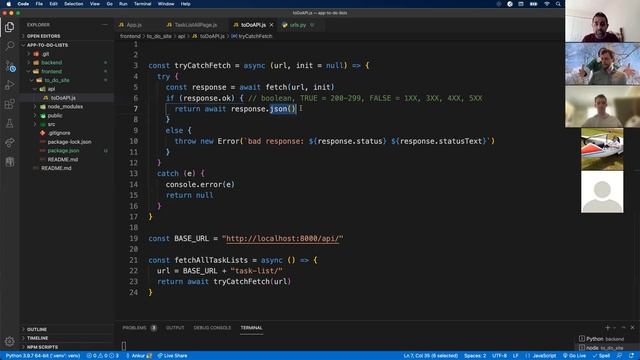Expand the TIMELINE section
Image resolution: width=640 pixels, height=360 pixels.
click(38, 338)
